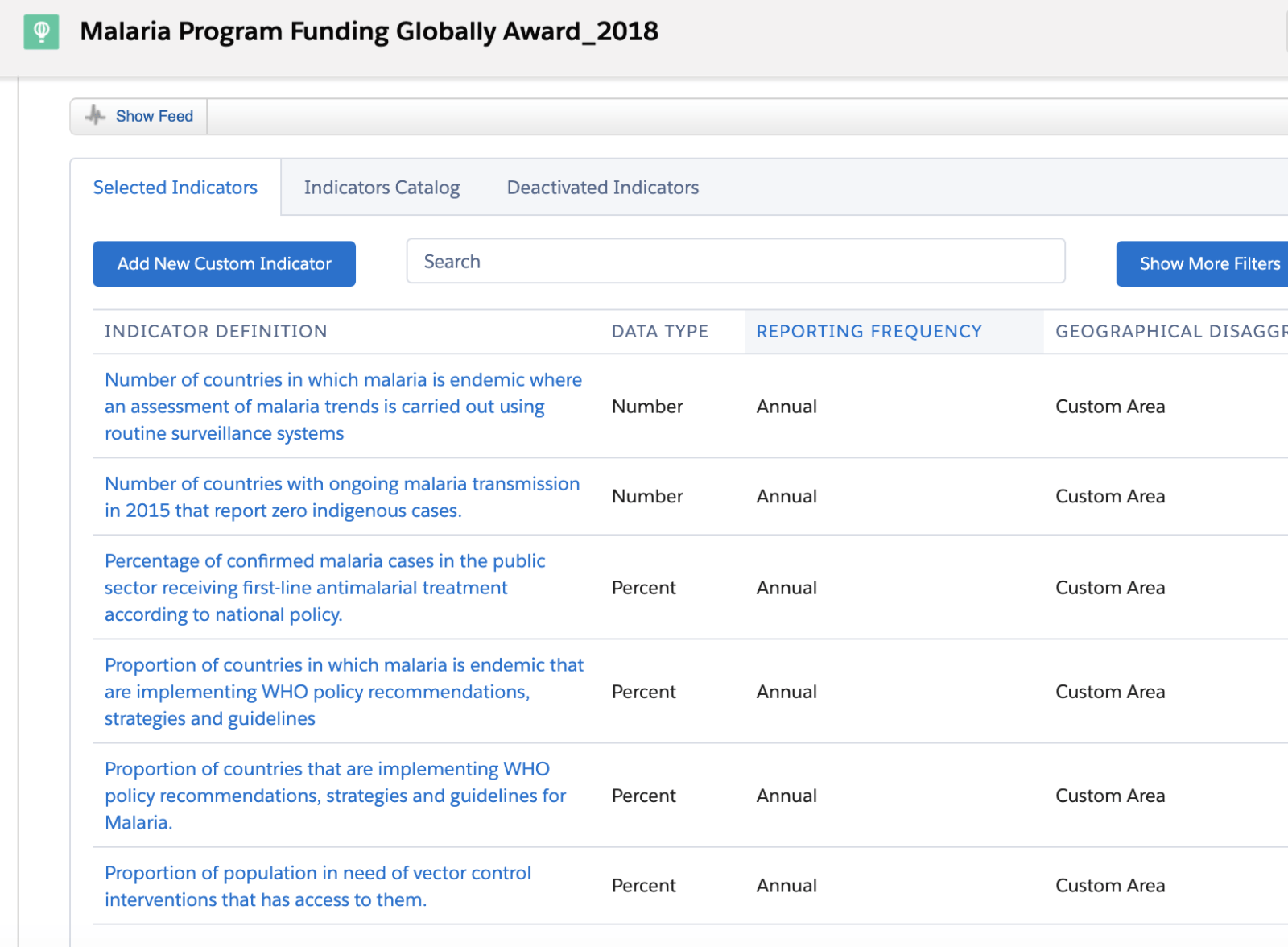Select 'Annual' in endemic WHO policy row
The height and width of the screenshot is (947, 1288).
click(x=786, y=692)
